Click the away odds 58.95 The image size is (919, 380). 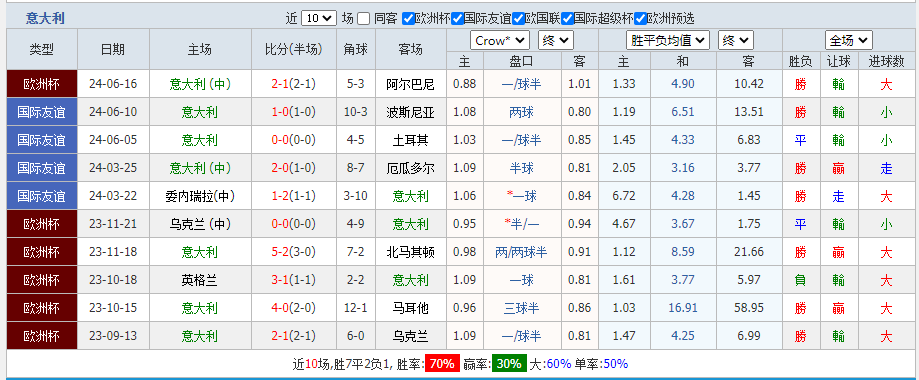[749, 308]
